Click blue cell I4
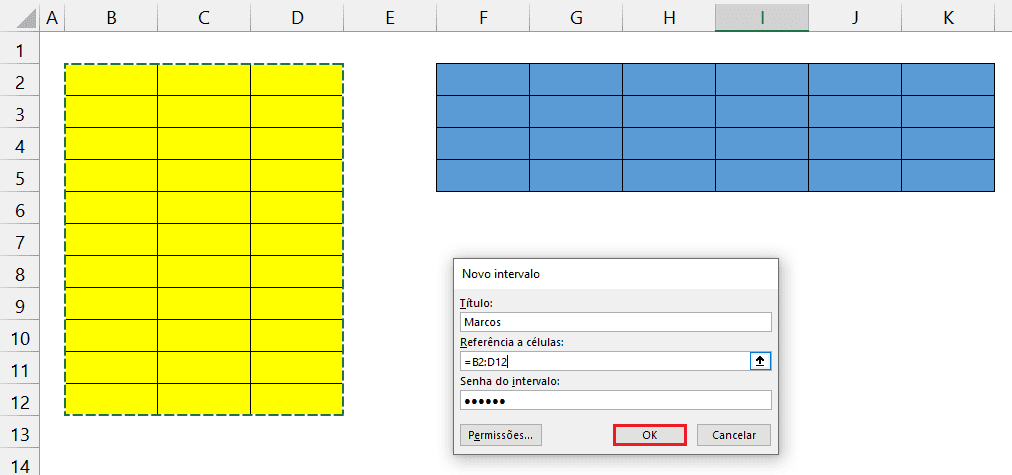The image size is (1012, 475). (x=762, y=143)
